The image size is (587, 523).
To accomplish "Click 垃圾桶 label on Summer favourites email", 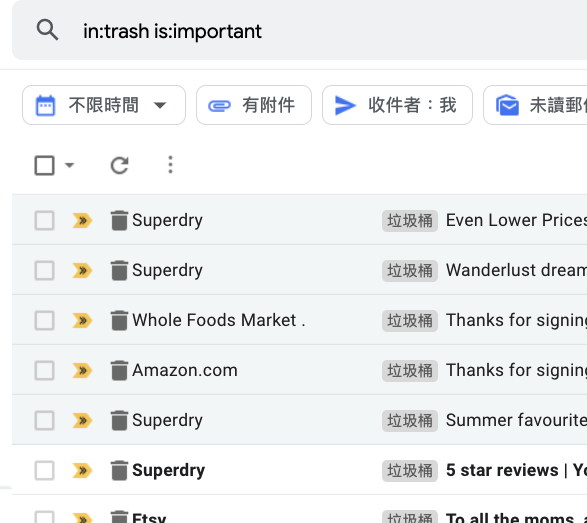I will [x=410, y=421].
